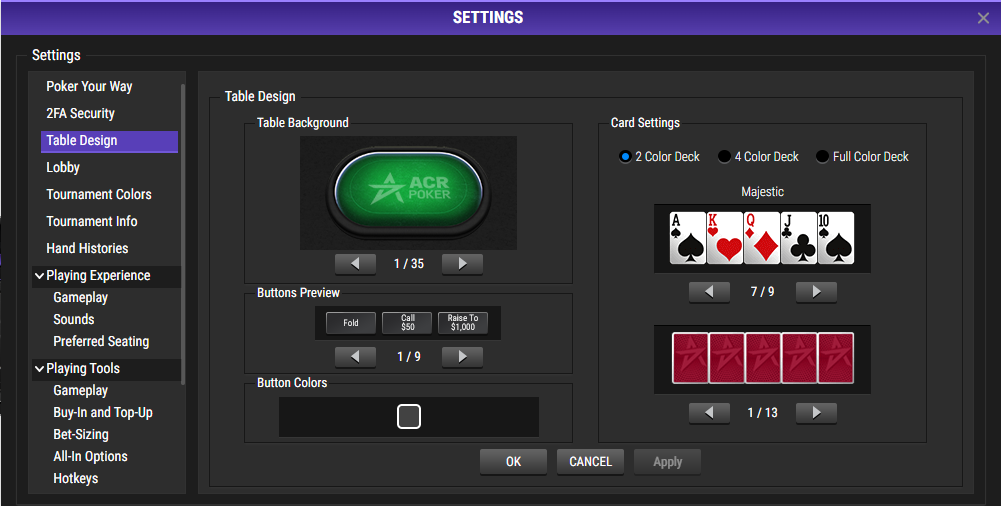Switch to previous card face deck
The height and width of the screenshot is (506, 1001).
click(x=709, y=292)
